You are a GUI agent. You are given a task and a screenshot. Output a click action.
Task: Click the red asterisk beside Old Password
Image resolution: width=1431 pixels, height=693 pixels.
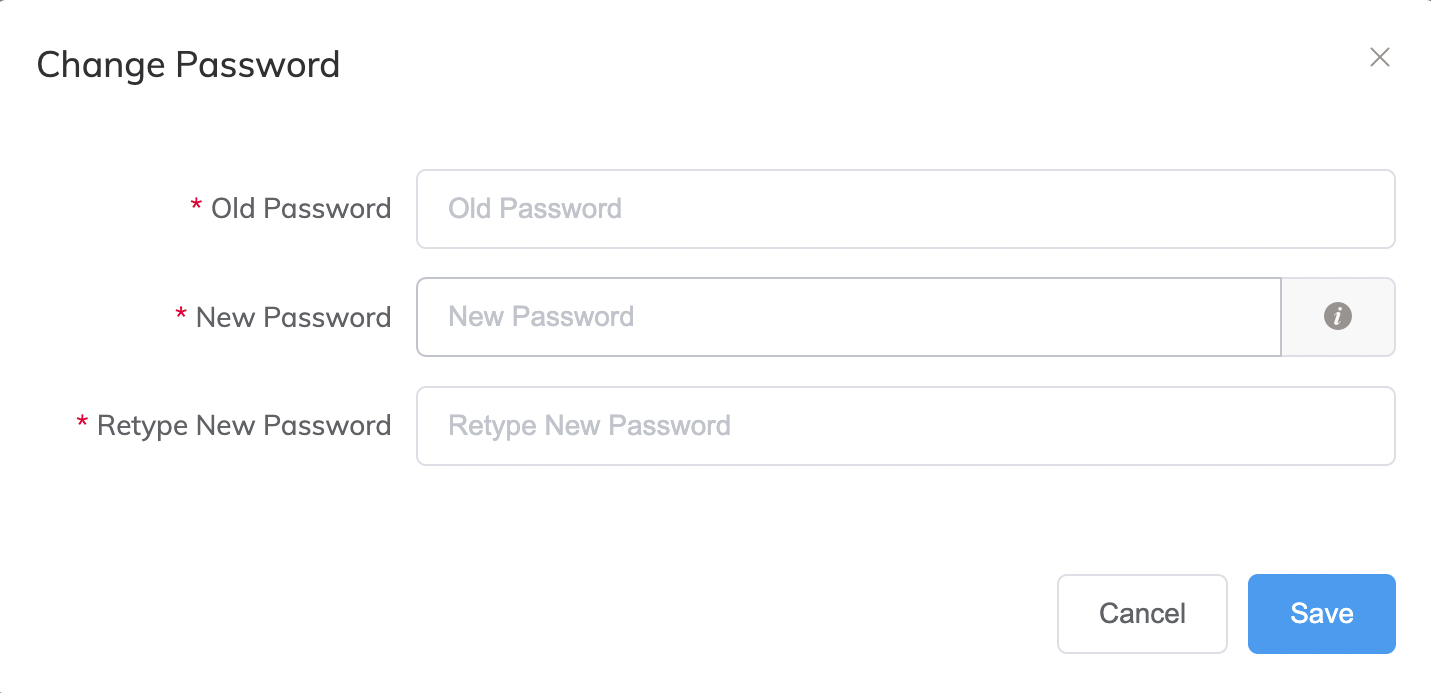click(197, 208)
